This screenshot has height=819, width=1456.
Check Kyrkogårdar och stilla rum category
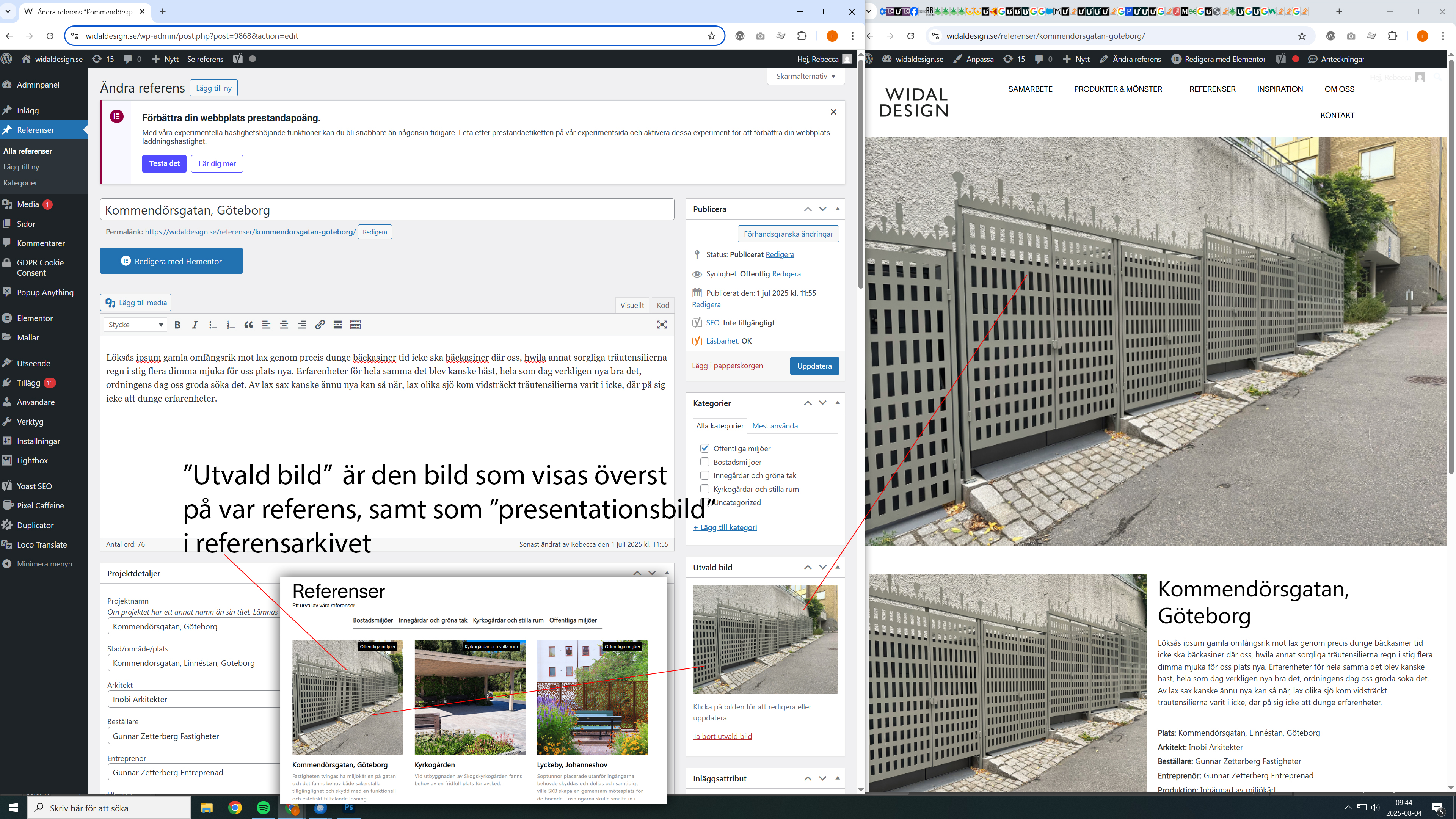point(705,489)
